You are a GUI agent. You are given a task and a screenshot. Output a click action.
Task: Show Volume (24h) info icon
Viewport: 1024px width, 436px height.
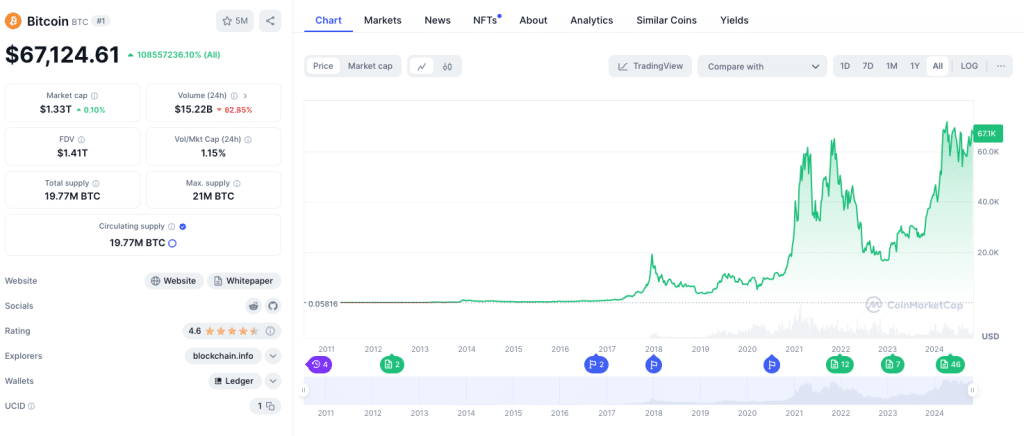(234, 95)
